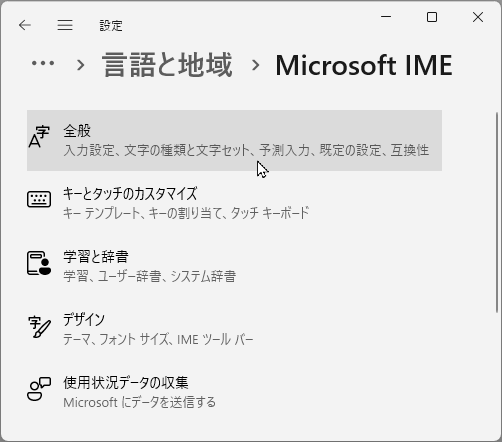
Task: Click the keyboard icon for key customization
Action: [39, 199]
